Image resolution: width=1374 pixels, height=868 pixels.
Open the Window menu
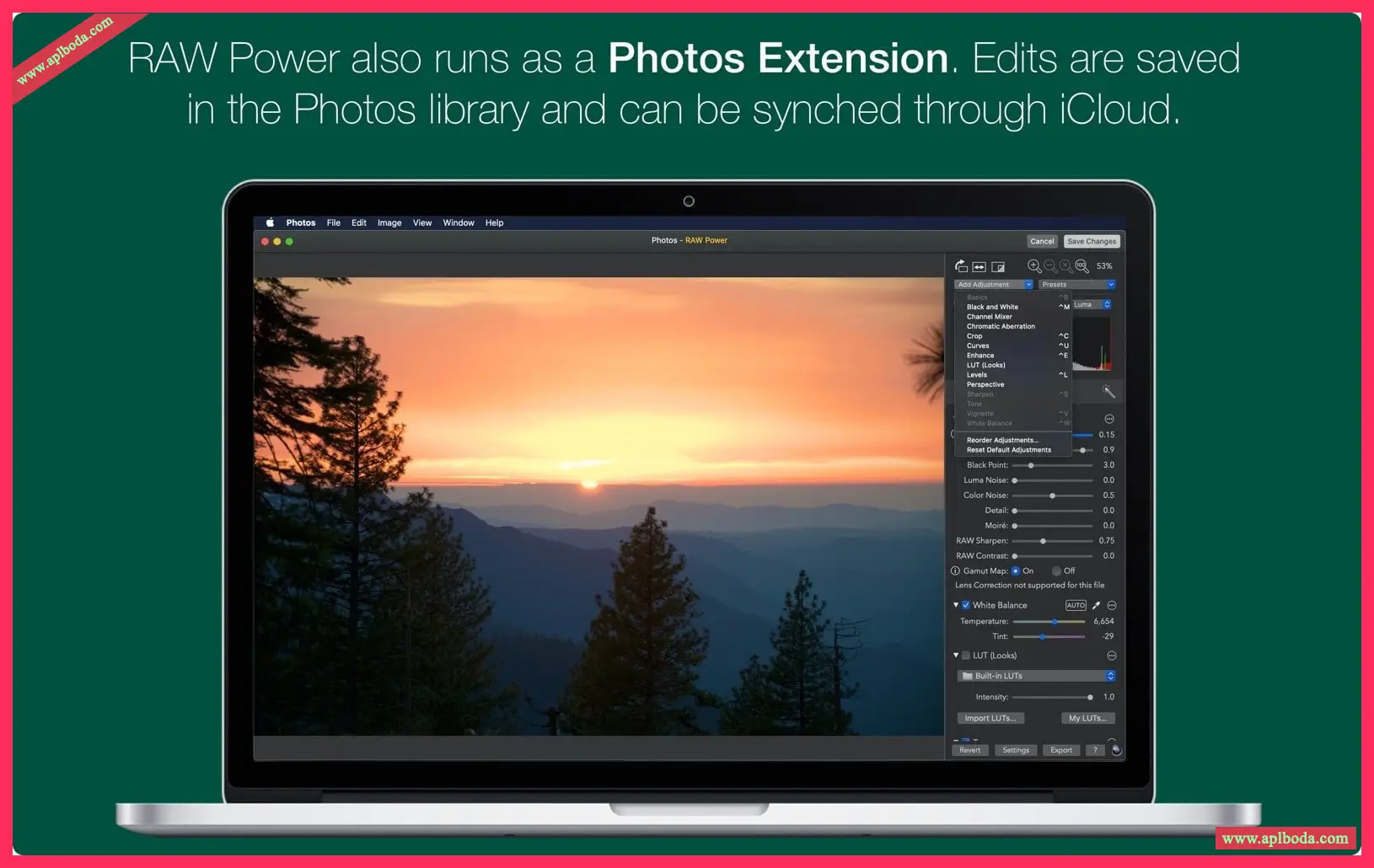(x=459, y=222)
